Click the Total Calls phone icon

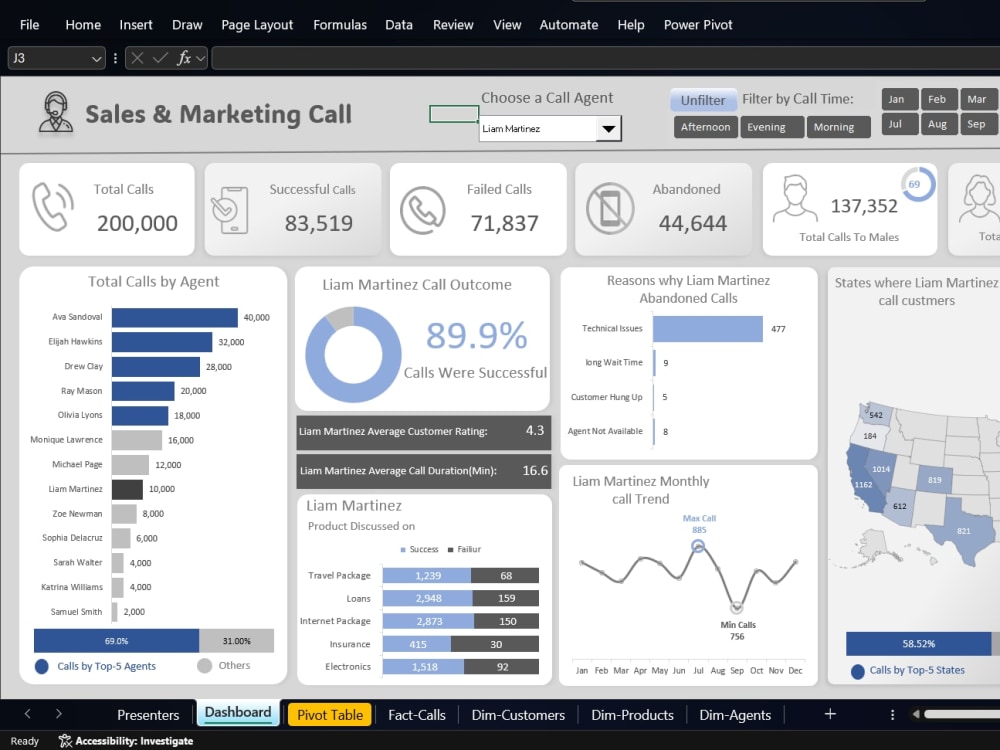click(53, 207)
